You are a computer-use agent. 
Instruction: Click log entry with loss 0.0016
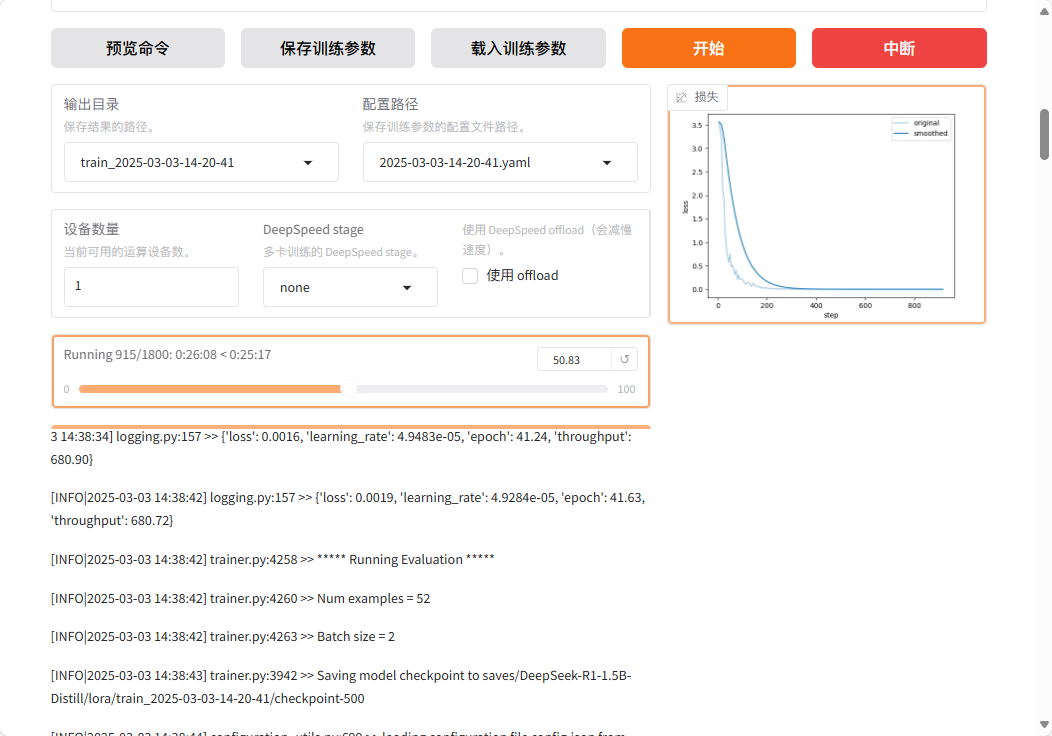pos(341,448)
